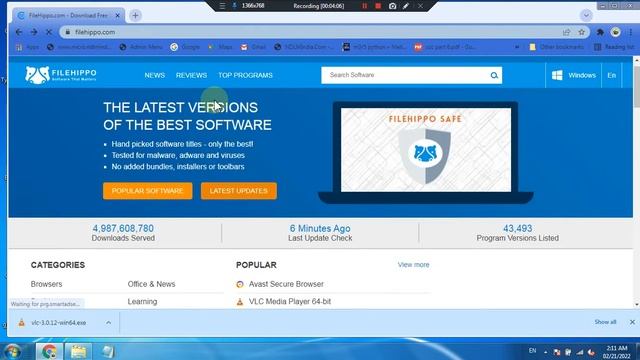Click the page vertical scrollbar
Screen dimensions: 640x360
click(x=636, y=182)
